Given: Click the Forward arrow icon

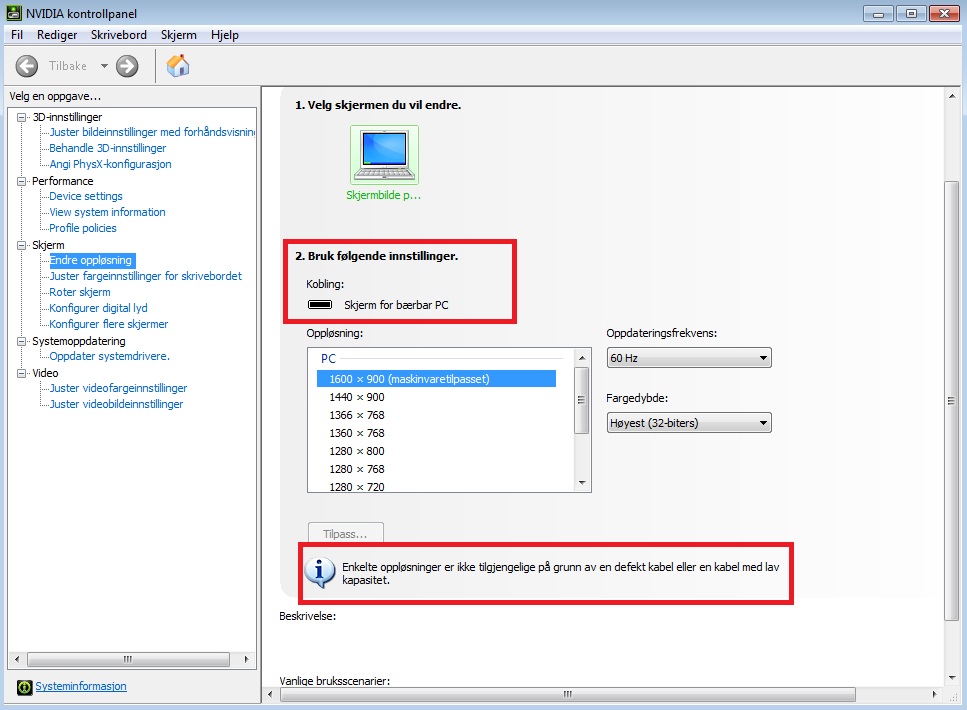Looking at the screenshot, I should click(x=127, y=66).
